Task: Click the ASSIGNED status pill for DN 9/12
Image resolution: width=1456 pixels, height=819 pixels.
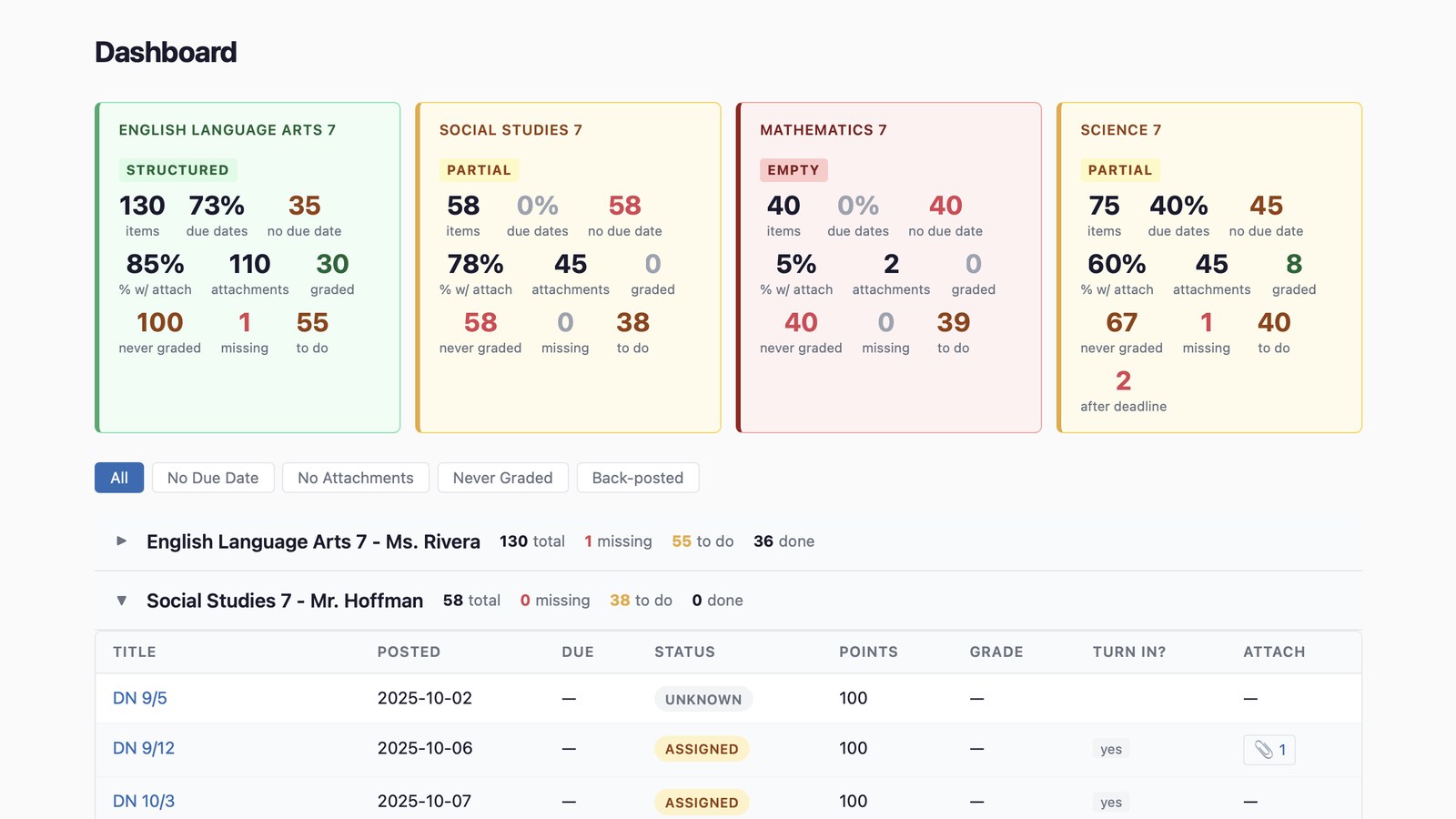Action: (702, 749)
